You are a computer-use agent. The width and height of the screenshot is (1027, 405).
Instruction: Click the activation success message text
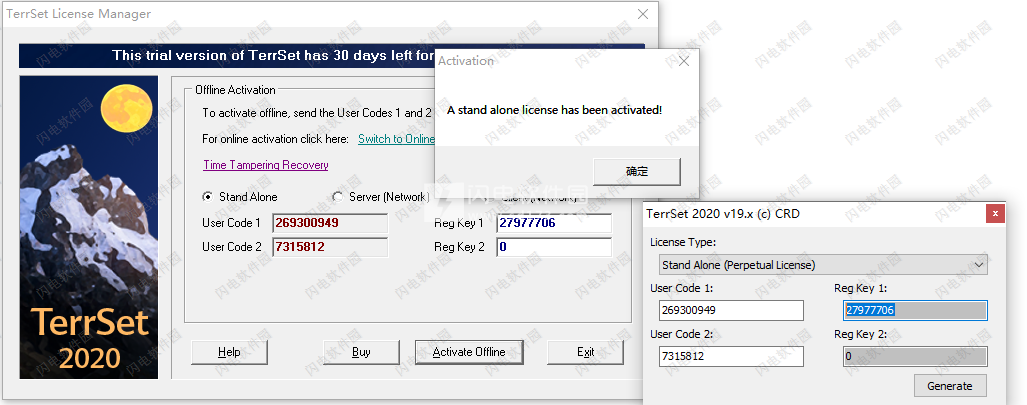(x=554, y=110)
